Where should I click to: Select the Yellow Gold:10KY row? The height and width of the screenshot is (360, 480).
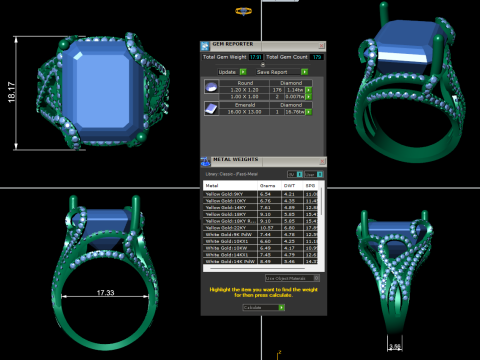pyautogui.click(x=260, y=201)
